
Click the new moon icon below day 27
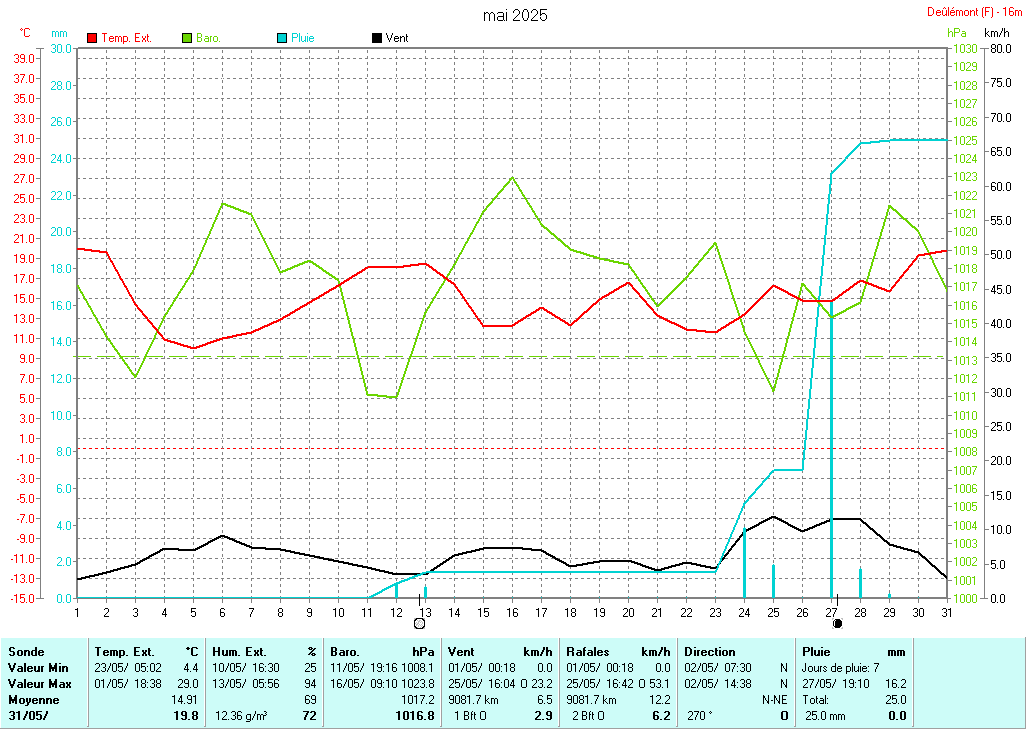[x=837, y=623]
